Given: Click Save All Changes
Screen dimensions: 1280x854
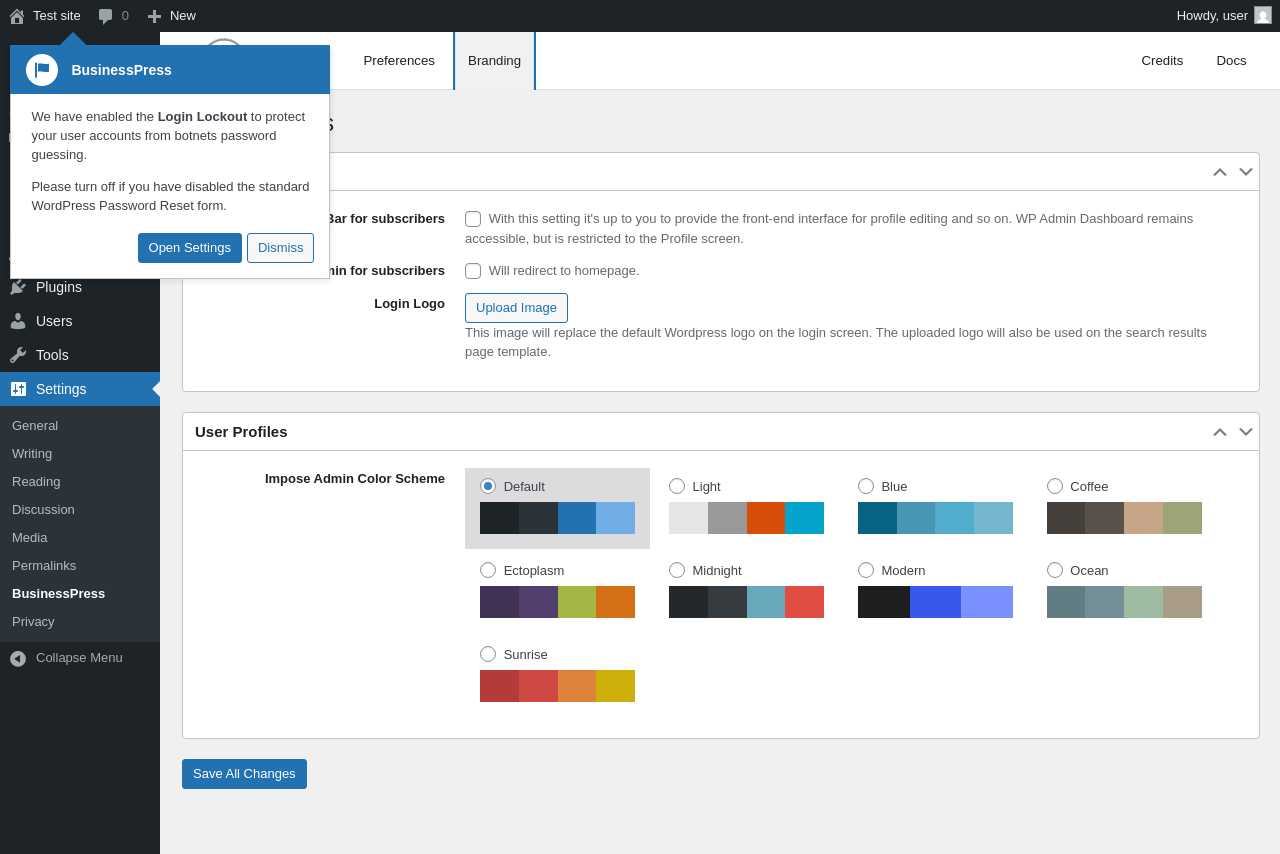Looking at the screenshot, I should coord(244,774).
